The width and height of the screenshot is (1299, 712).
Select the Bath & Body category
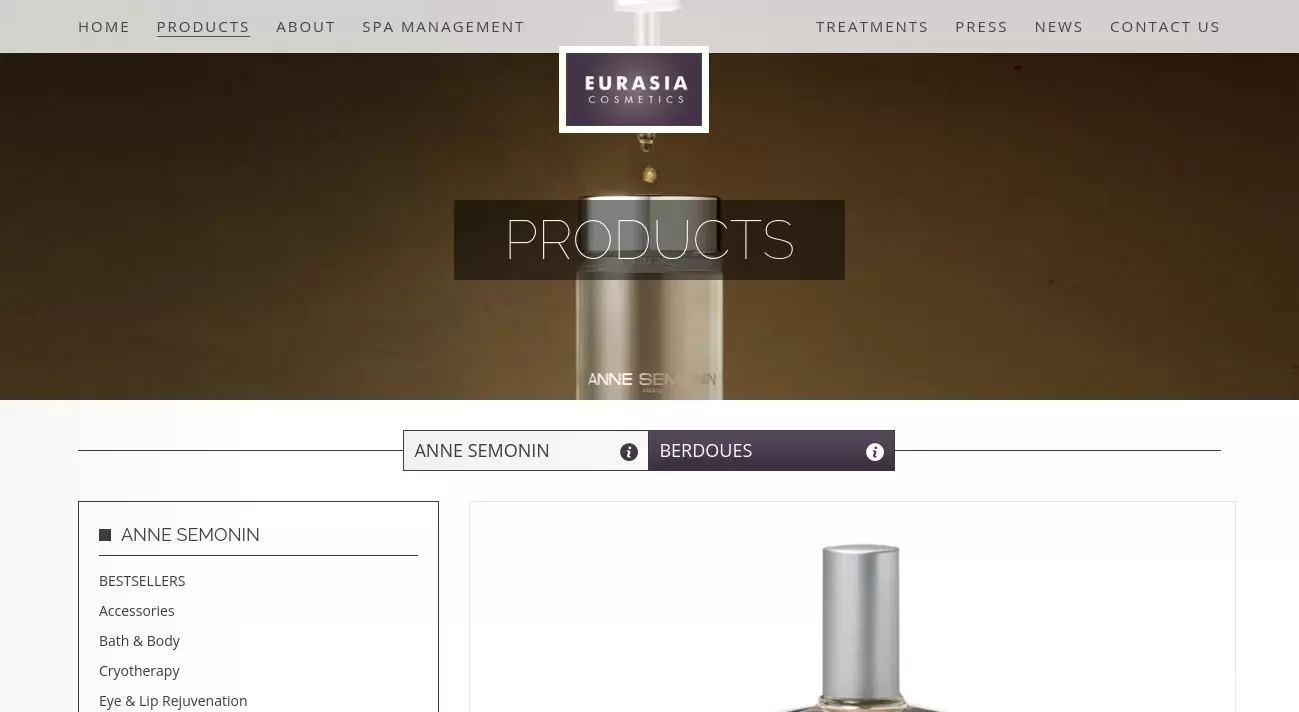(x=139, y=641)
